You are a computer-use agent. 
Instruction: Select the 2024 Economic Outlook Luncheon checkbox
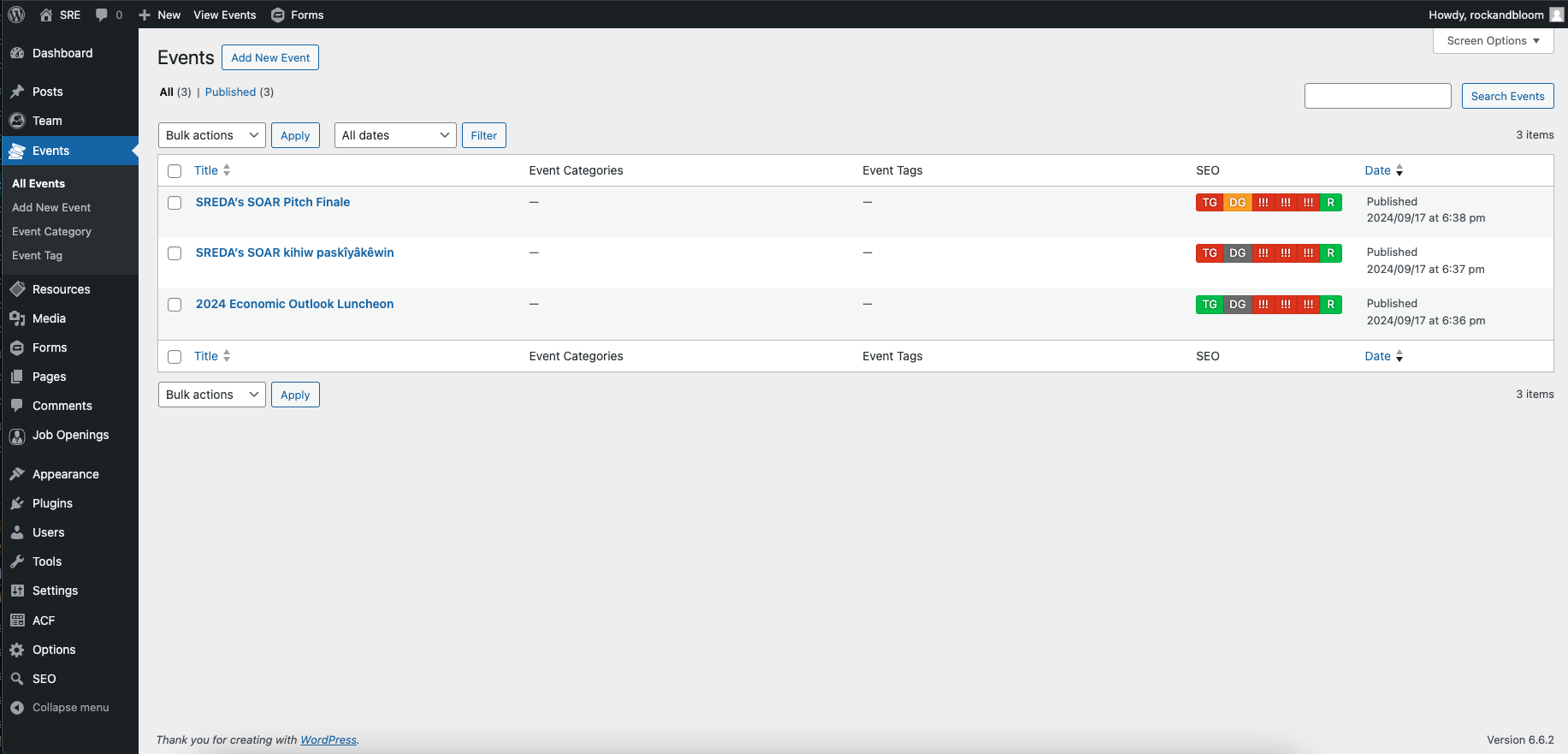tap(175, 305)
